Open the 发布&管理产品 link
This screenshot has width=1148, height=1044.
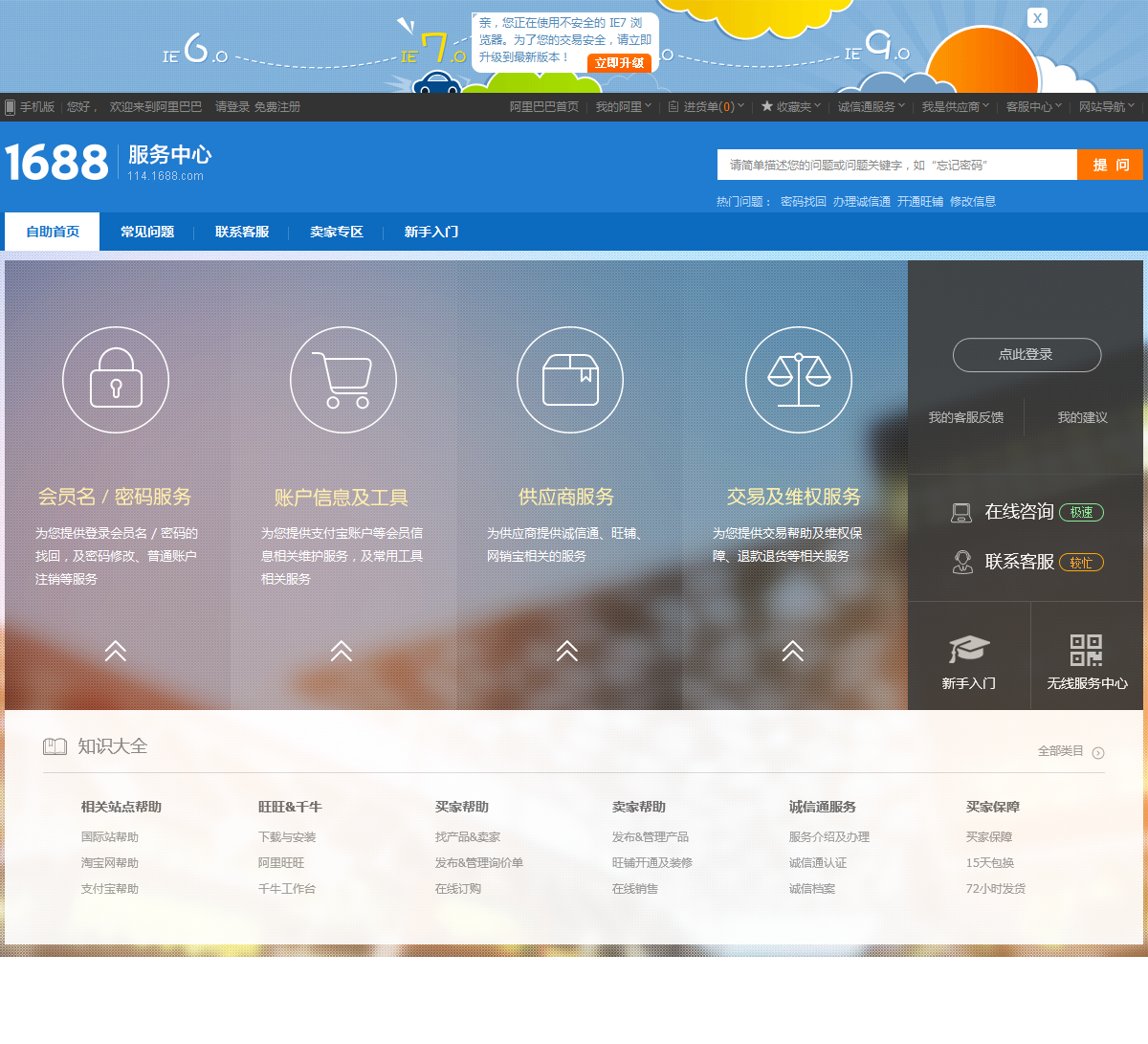click(651, 837)
